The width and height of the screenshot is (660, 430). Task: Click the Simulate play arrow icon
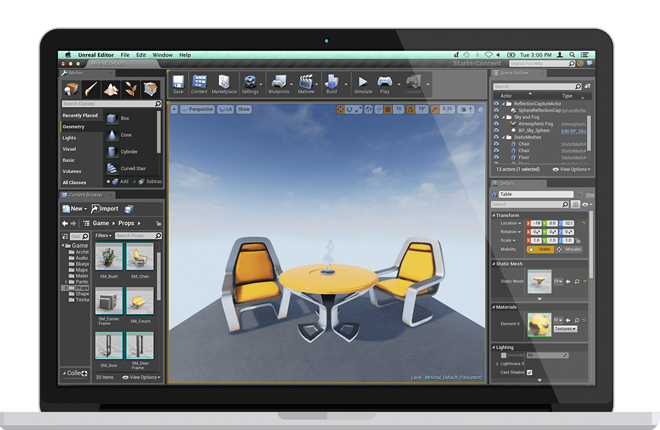(363, 84)
